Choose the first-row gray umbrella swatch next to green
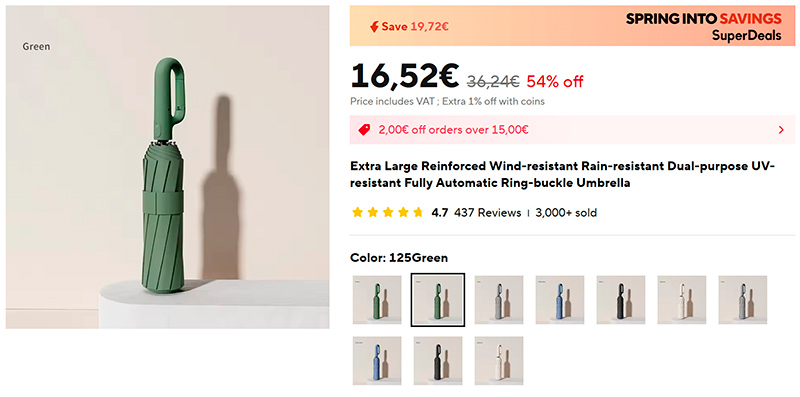Viewport: 800px width, 397px height. [x=499, y=300]
